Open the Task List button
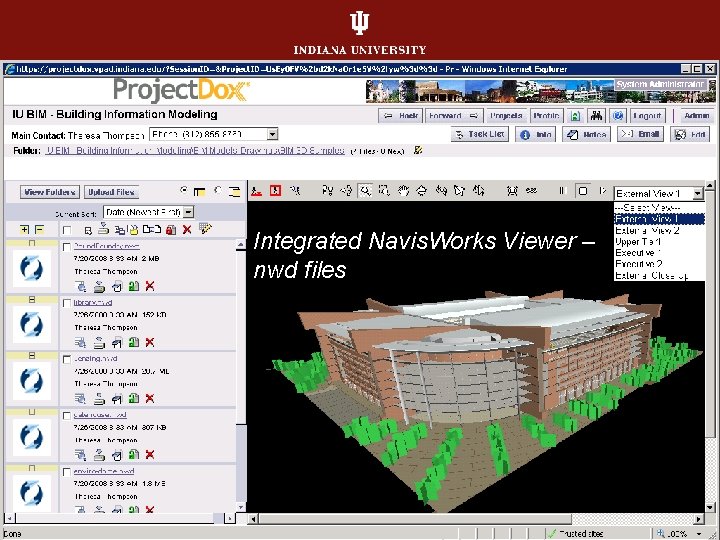Image resolution: width=720 pixels, height=540 pixels. tap(479, 135)
